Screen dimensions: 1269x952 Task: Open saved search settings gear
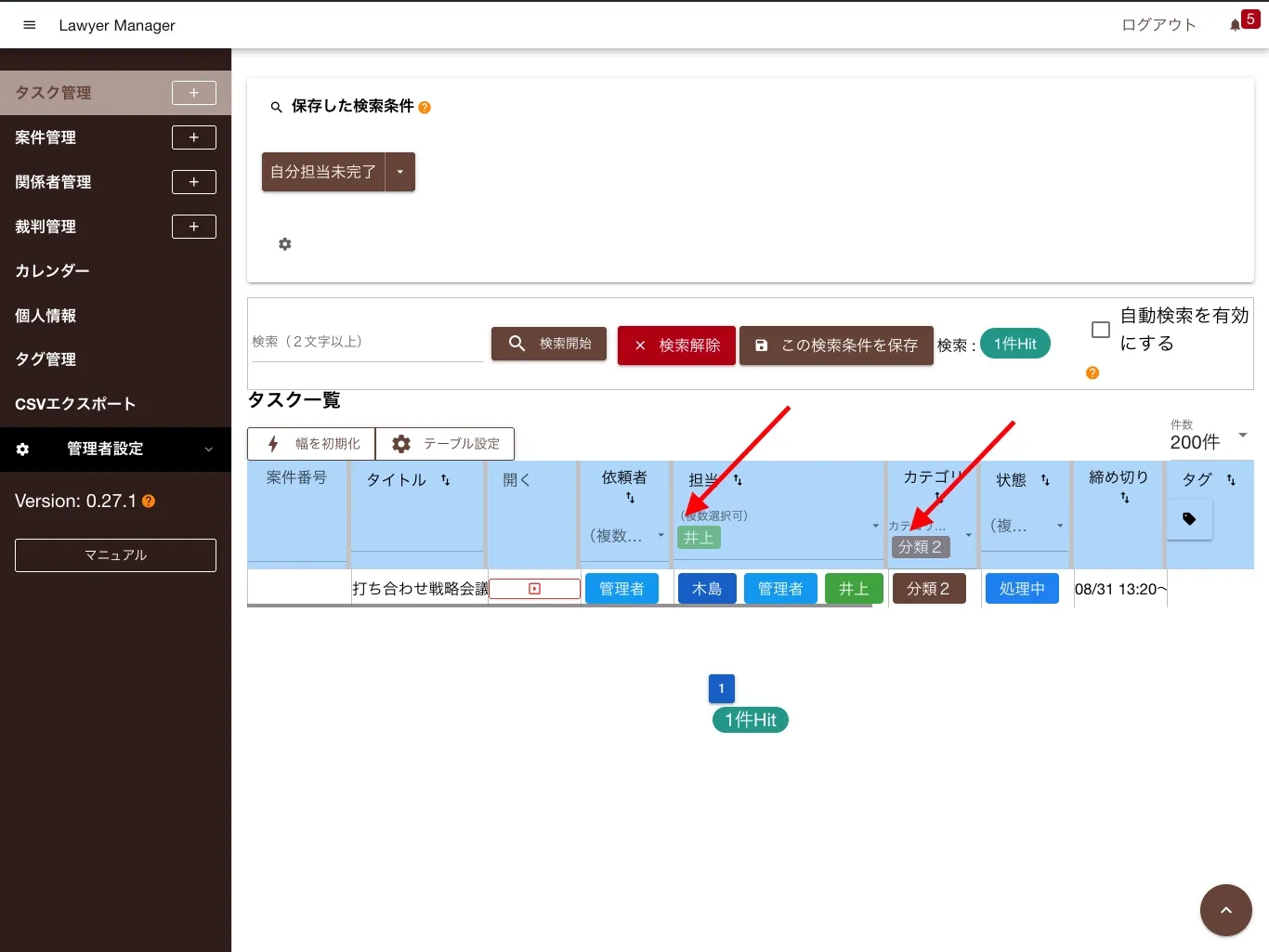click(x=285, y=244)
